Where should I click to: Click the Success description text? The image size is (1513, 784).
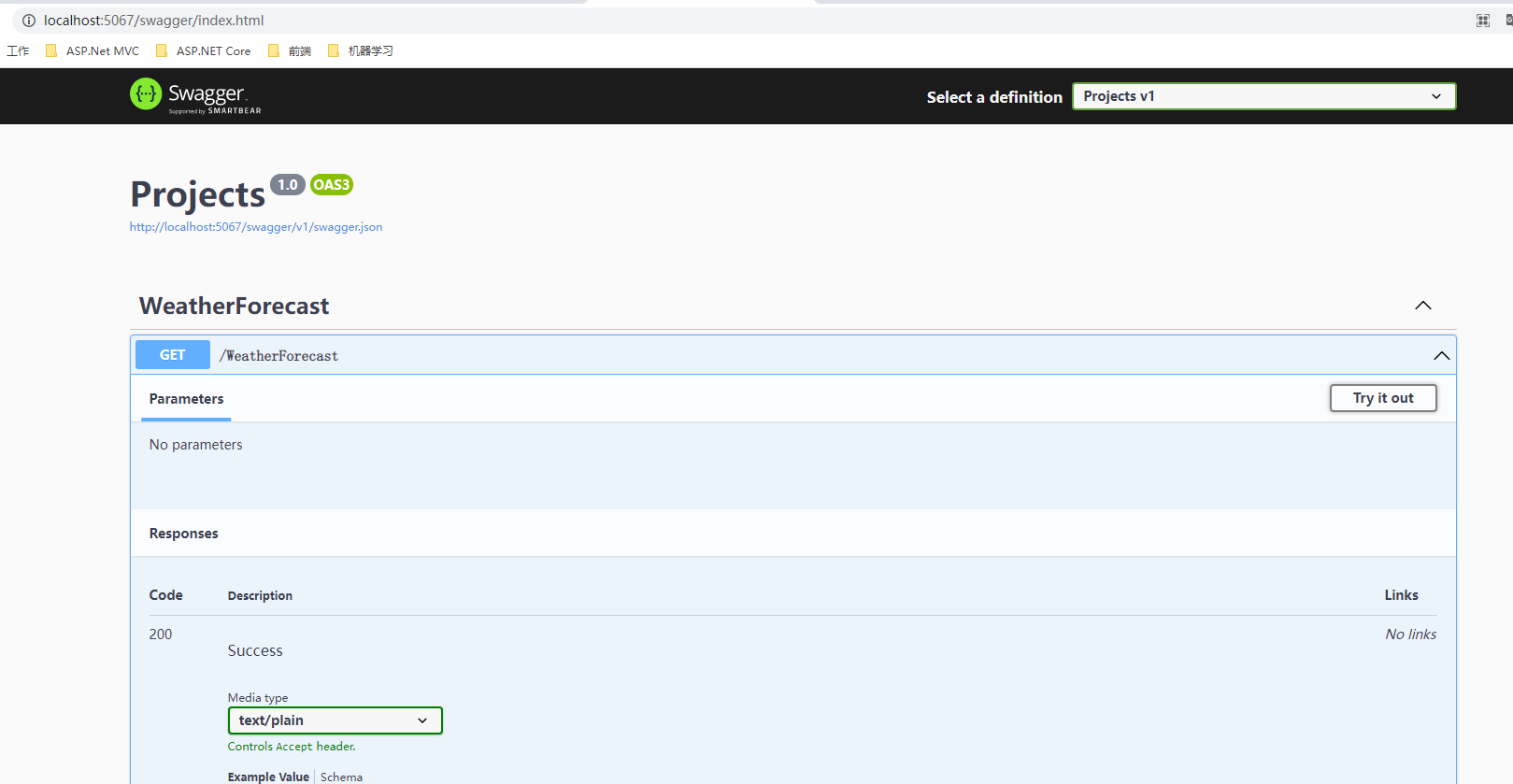click(x=255, y=650)
